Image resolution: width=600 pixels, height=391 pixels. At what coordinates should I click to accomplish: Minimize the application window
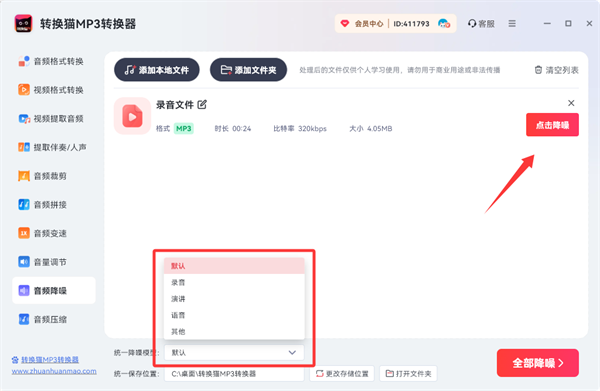pyautogui.click(x=547, y=24)
